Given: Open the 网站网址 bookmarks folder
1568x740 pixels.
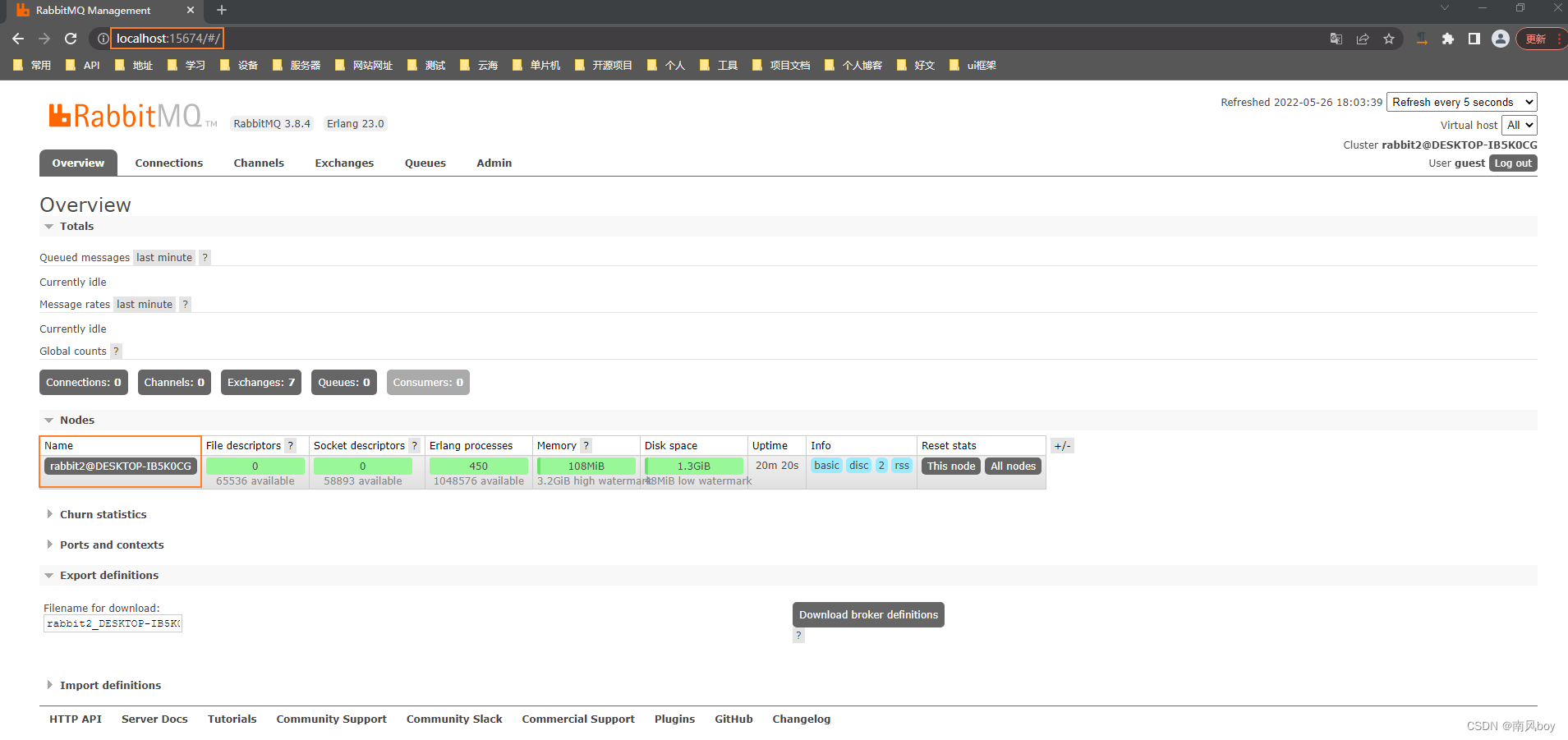Looking at the screenshot, I should click(x=364, y=65).
